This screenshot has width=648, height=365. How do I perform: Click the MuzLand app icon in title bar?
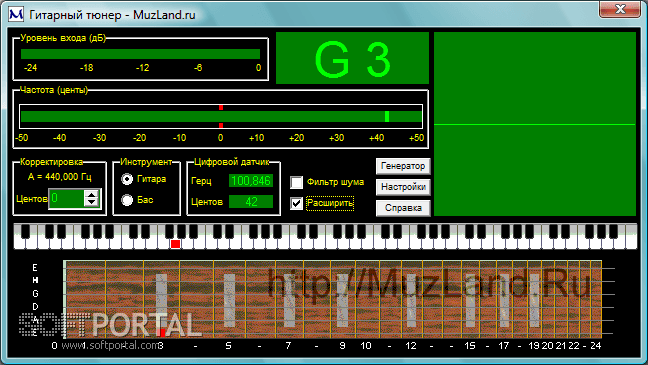click(x=16, y=14)
